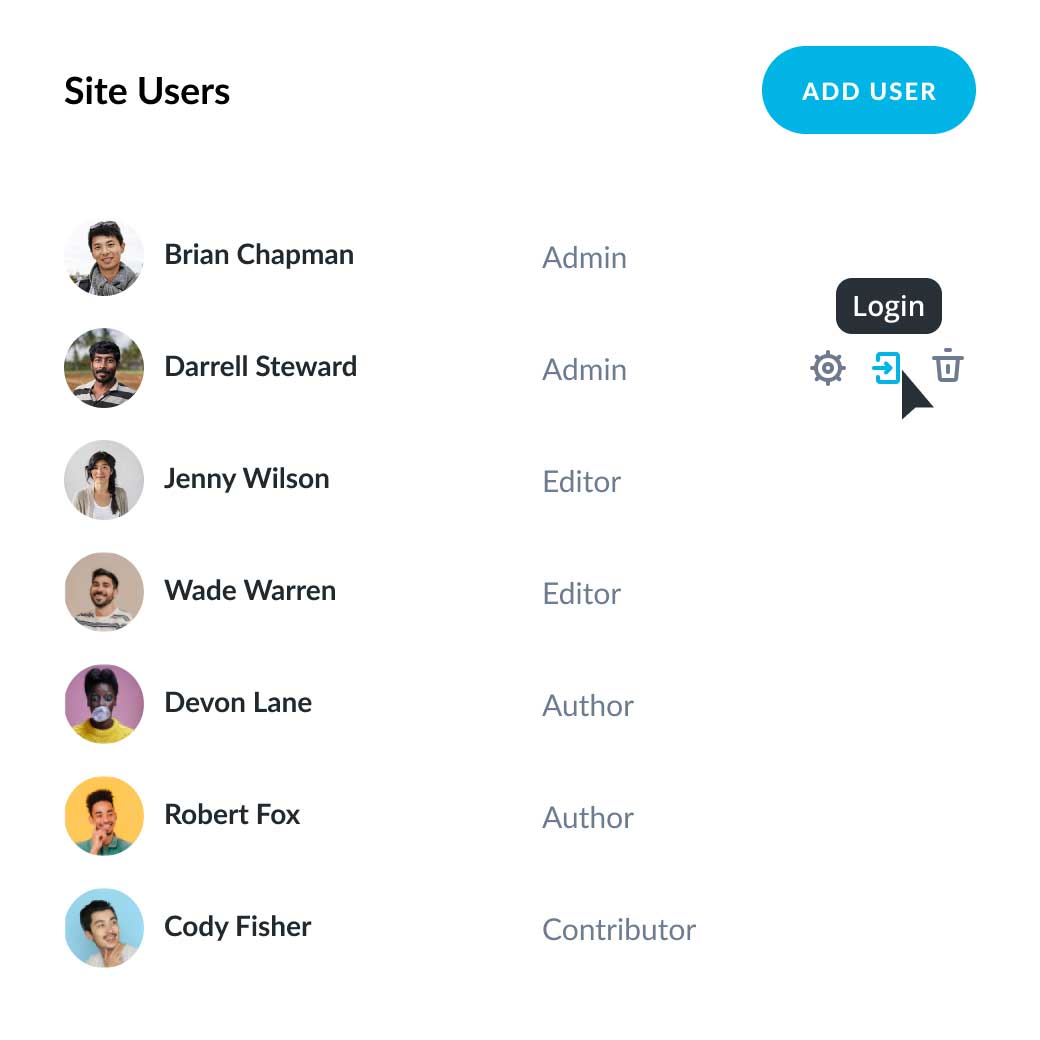Click Wade Warren's avatar image
Image resolution: width=1040 pixels, height=1040 pixels.
pyautogui.click(x=104, y=592)
